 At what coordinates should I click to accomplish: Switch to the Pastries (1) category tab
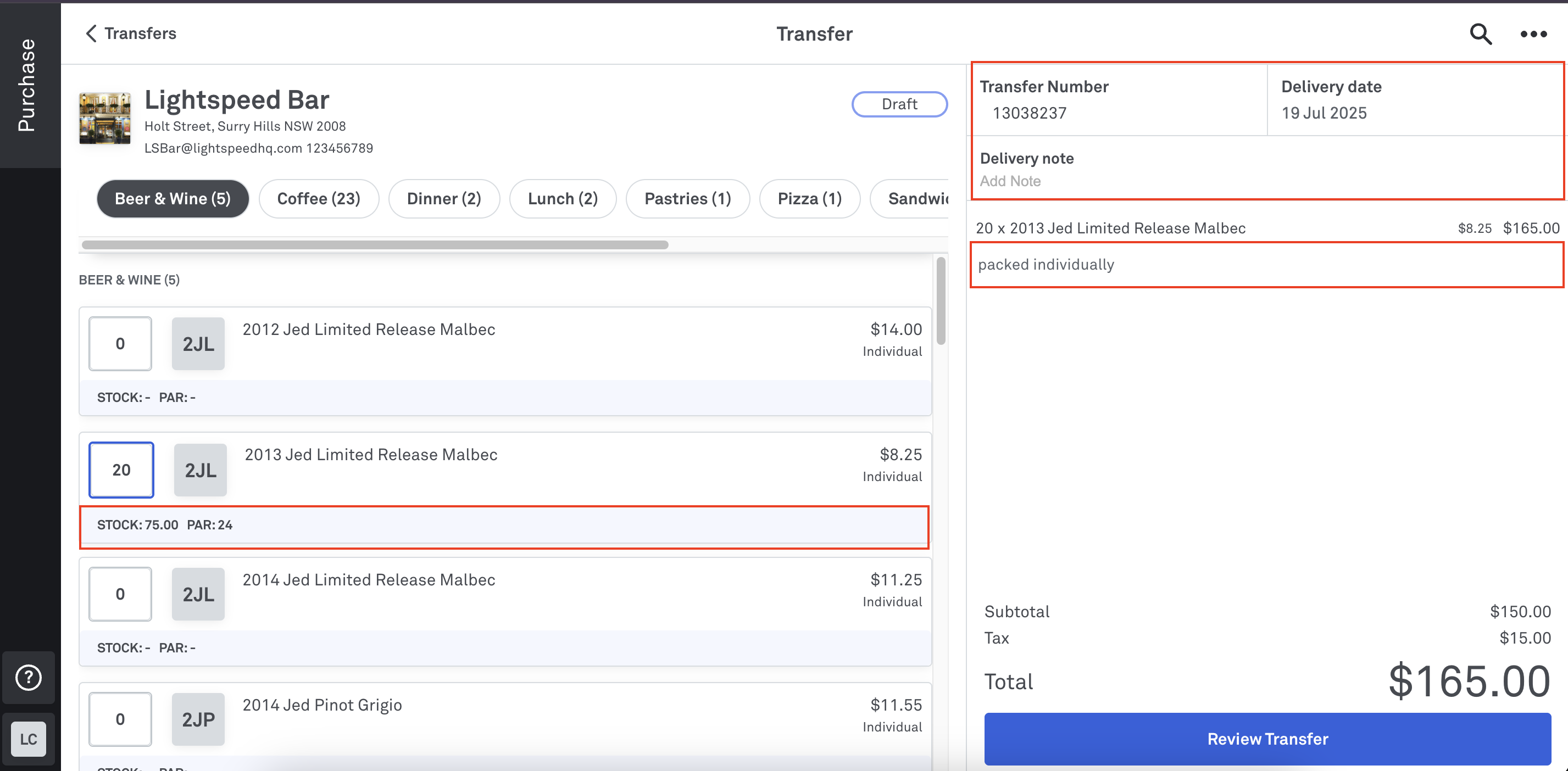click(688, 198)
